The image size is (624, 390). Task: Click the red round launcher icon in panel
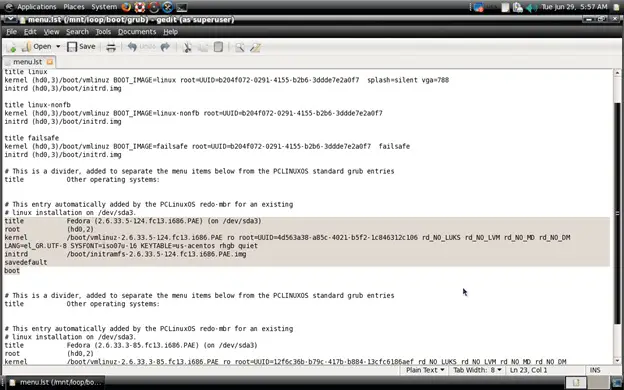point(154,7)
